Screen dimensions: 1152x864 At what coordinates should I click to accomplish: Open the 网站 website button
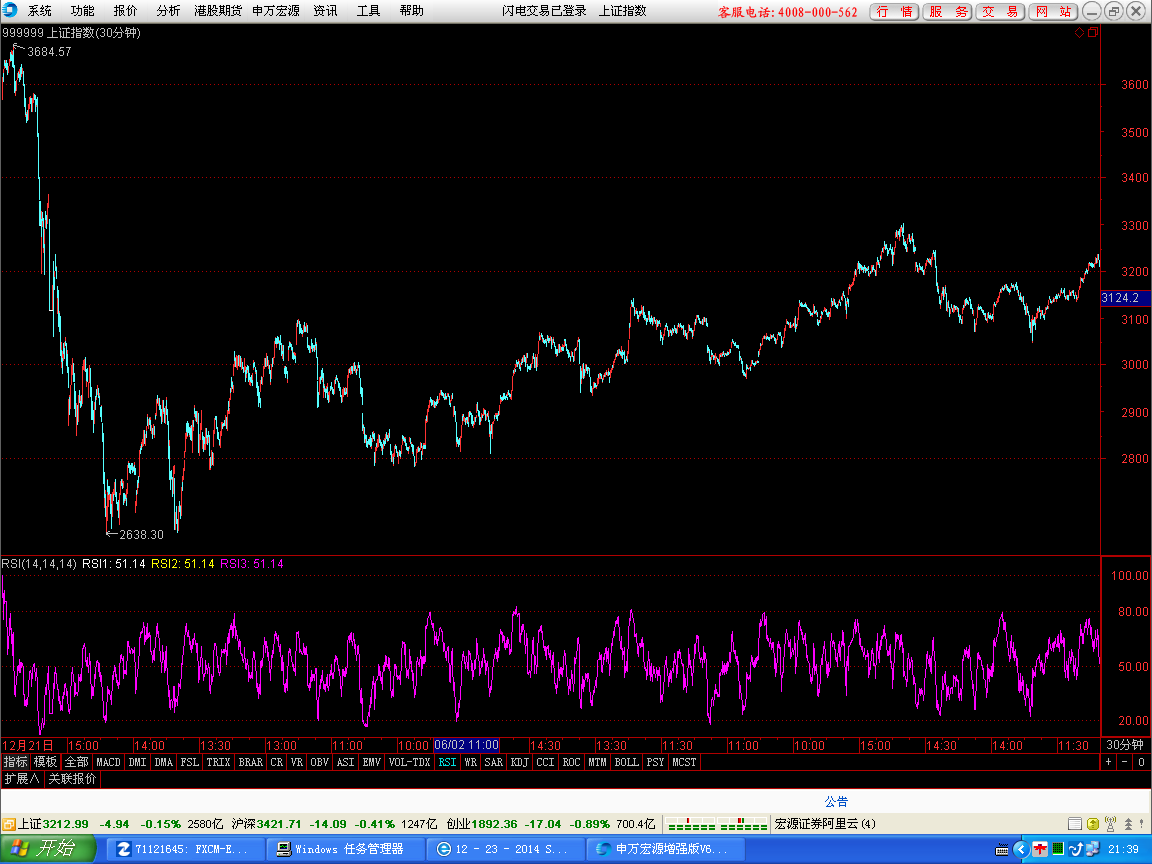[1054, 11]
